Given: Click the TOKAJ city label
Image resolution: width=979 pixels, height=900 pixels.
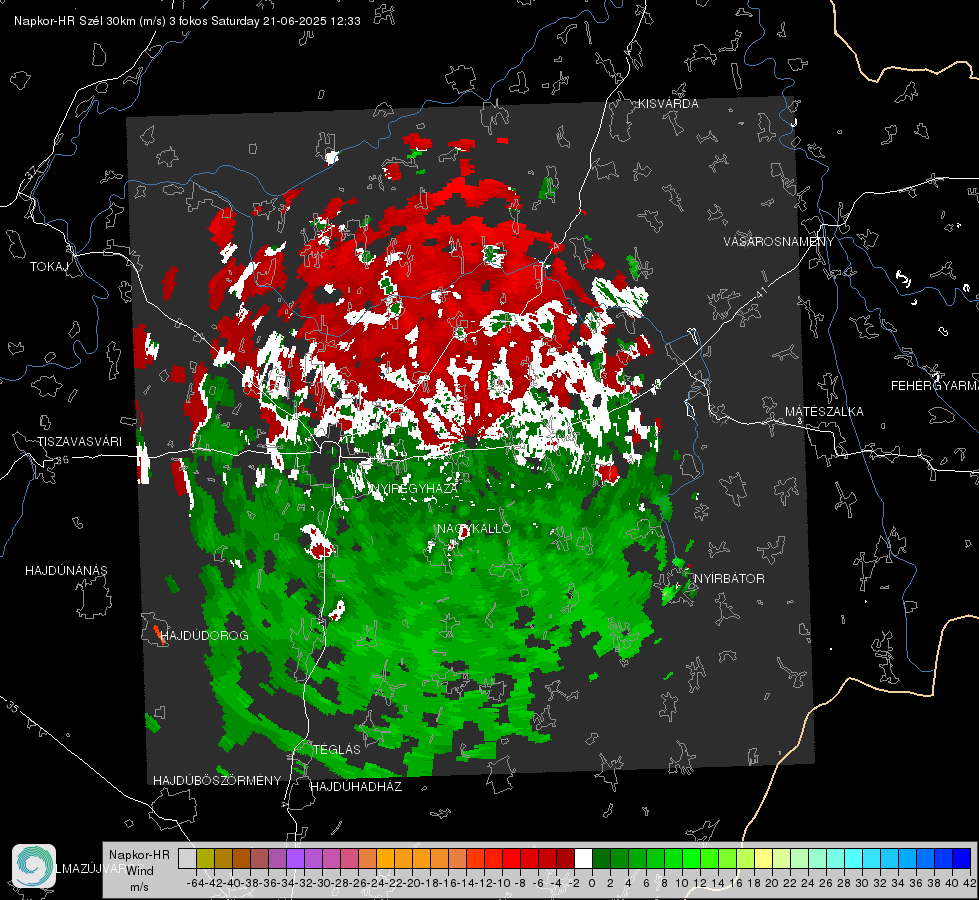Looking at the screenshot, I should pyautogui.click(x=49, y=267).
